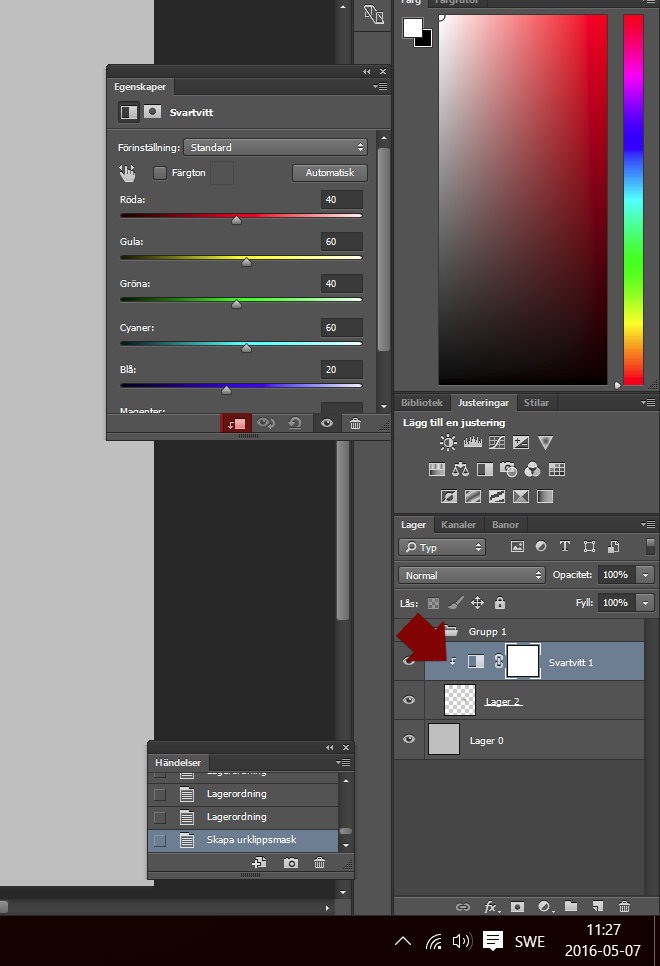Add a Black & White adjustment in Justeringar
The width and height of the screenshot is (660, 966).
tap(485, 469)
